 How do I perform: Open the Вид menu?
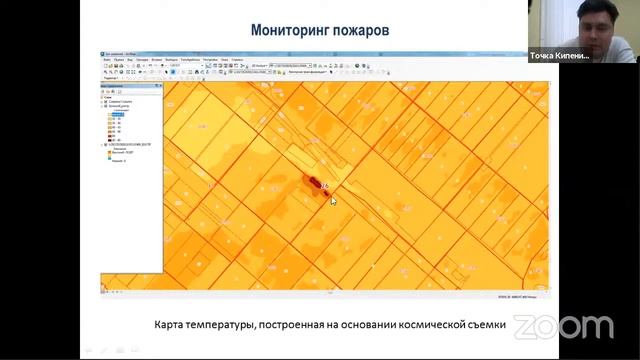coord(130,60)
